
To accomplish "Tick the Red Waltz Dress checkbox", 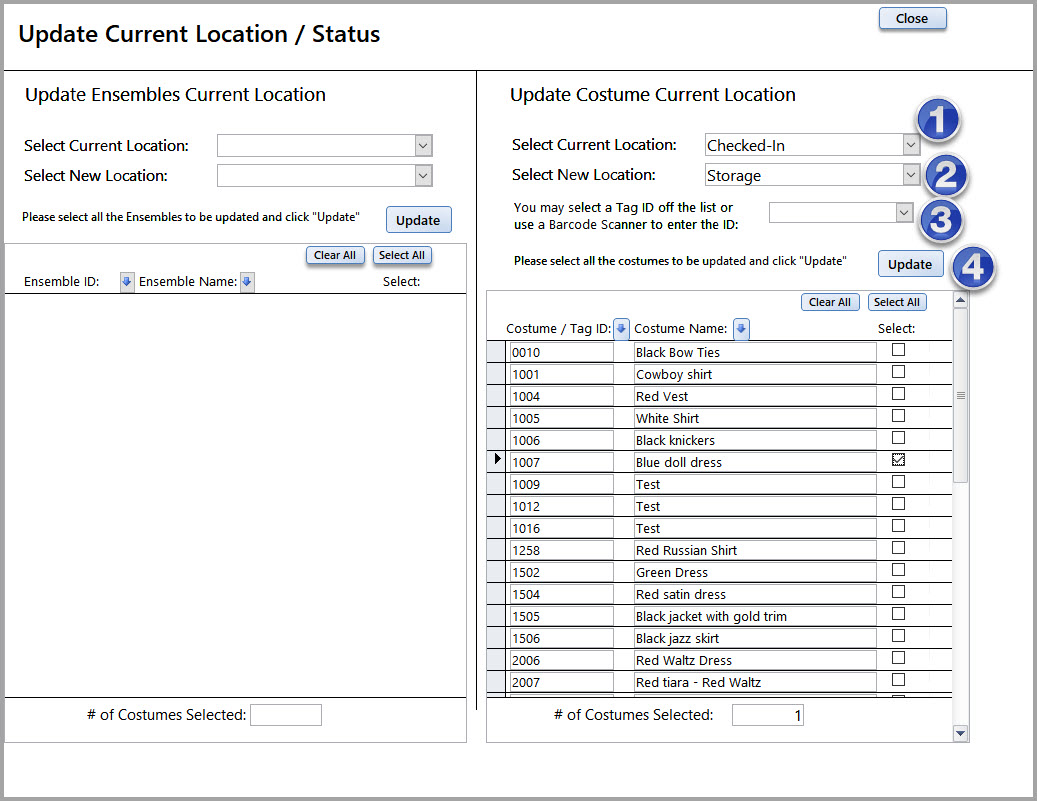I will pos(898,657).
